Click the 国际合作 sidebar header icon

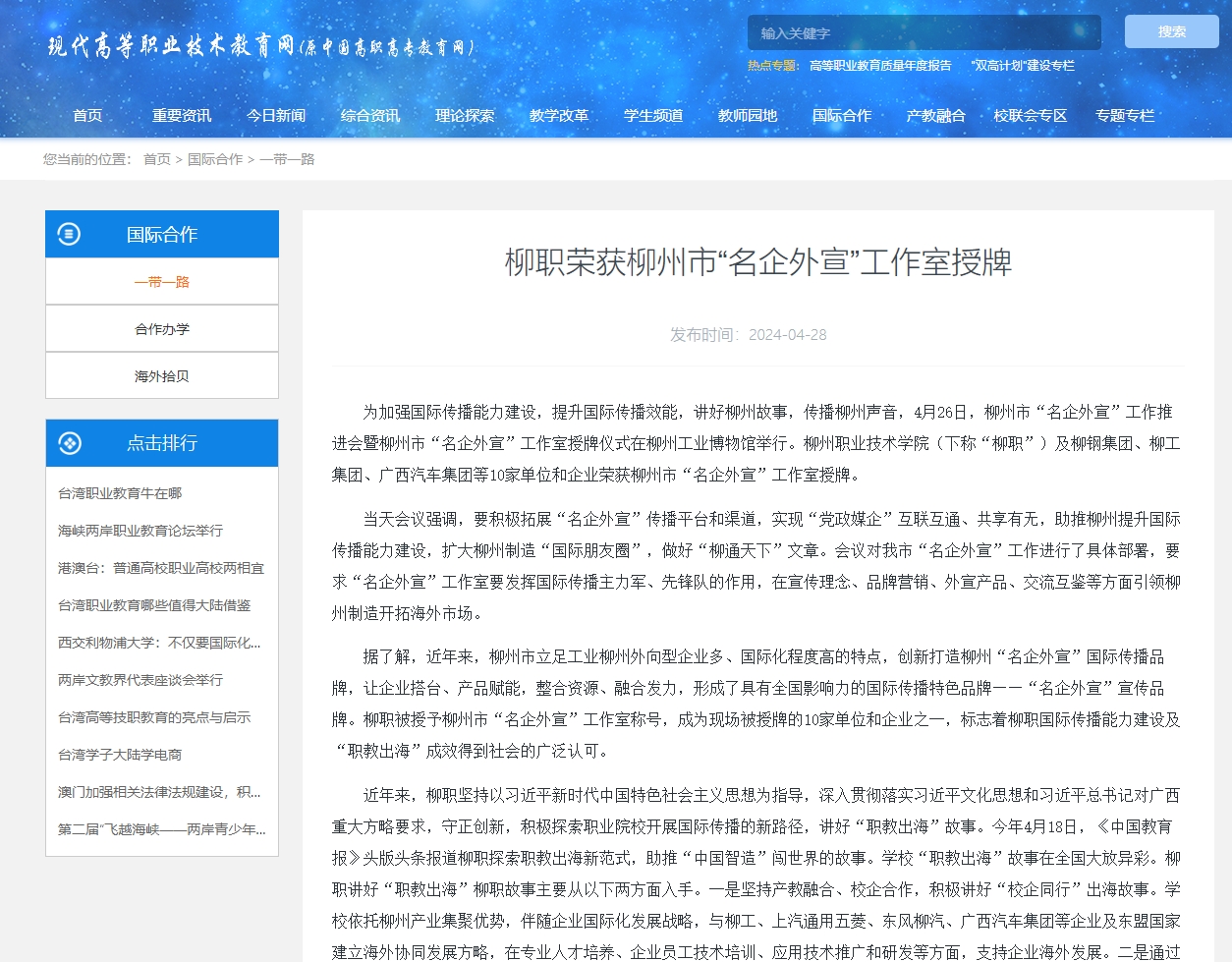point(69,234)
